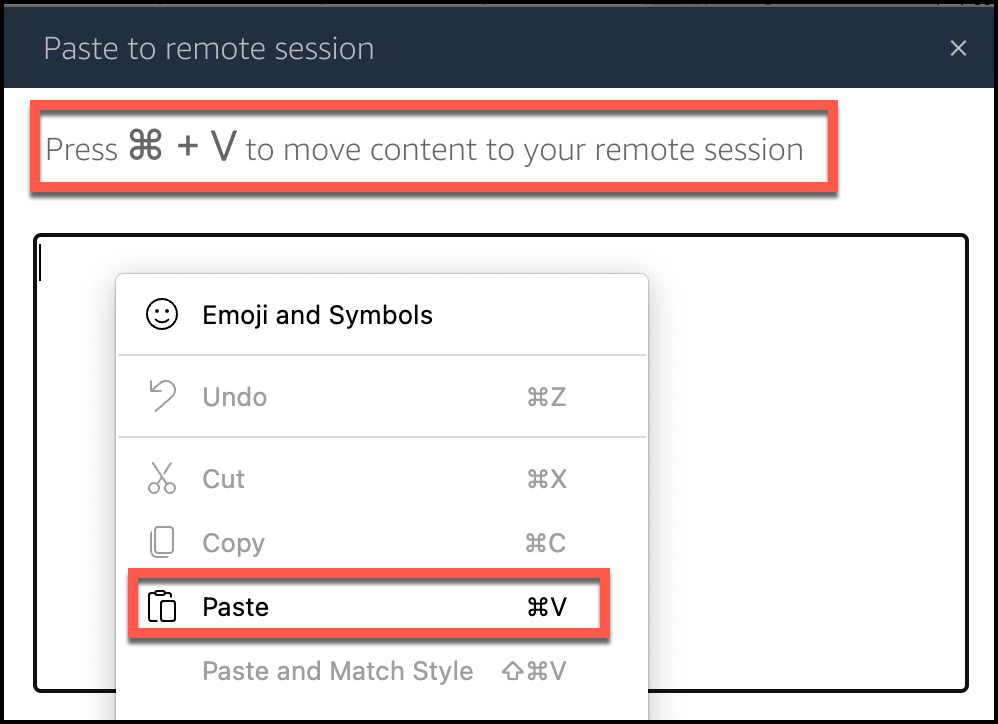Viewport: 998px width, 724px height.
Task: Click the curved Undo arrow icon
Action: [162, 396]
